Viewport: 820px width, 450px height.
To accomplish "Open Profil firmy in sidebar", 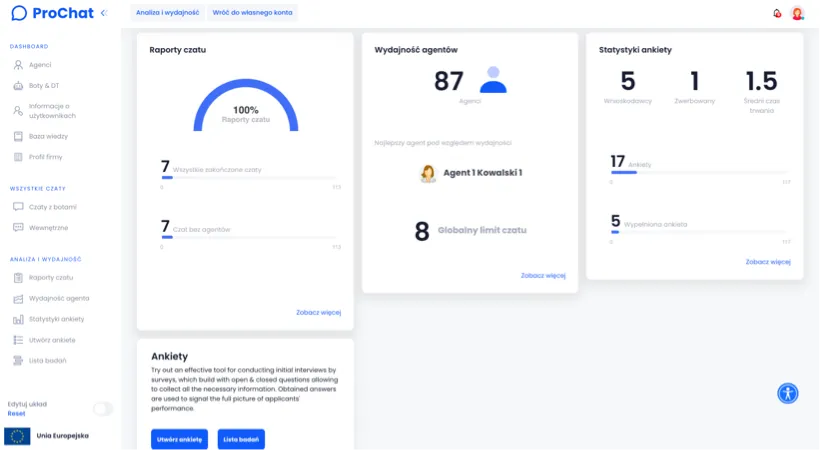I will [47, 157].
